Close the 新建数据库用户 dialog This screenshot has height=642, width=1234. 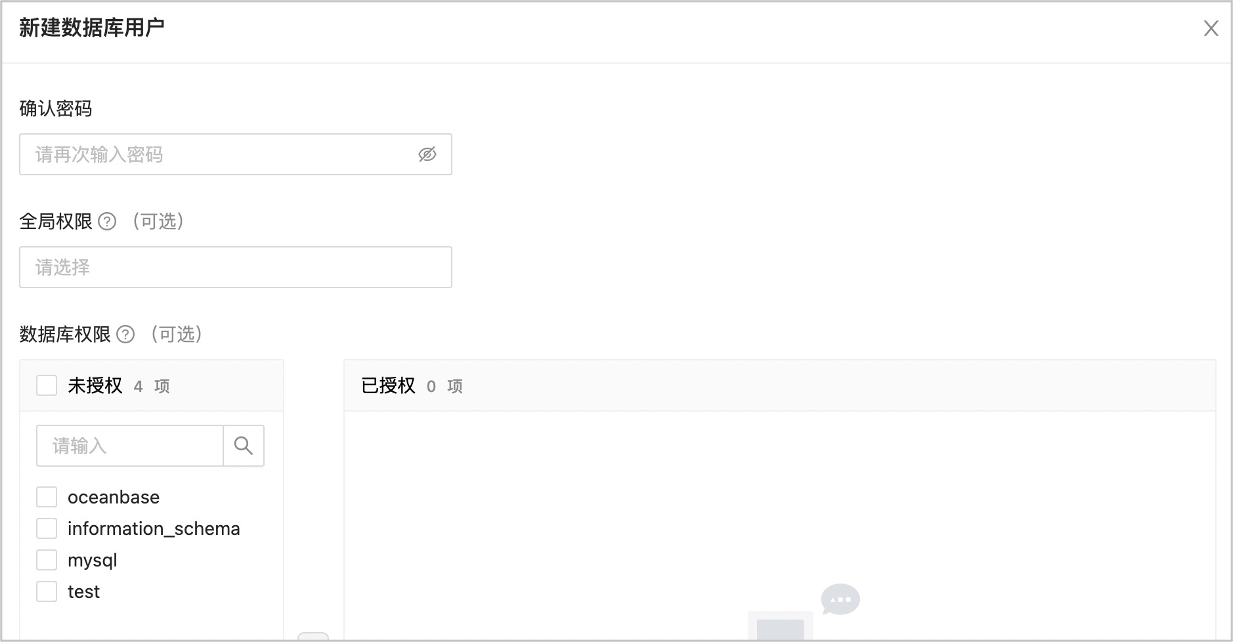[x=1211, y=28]
